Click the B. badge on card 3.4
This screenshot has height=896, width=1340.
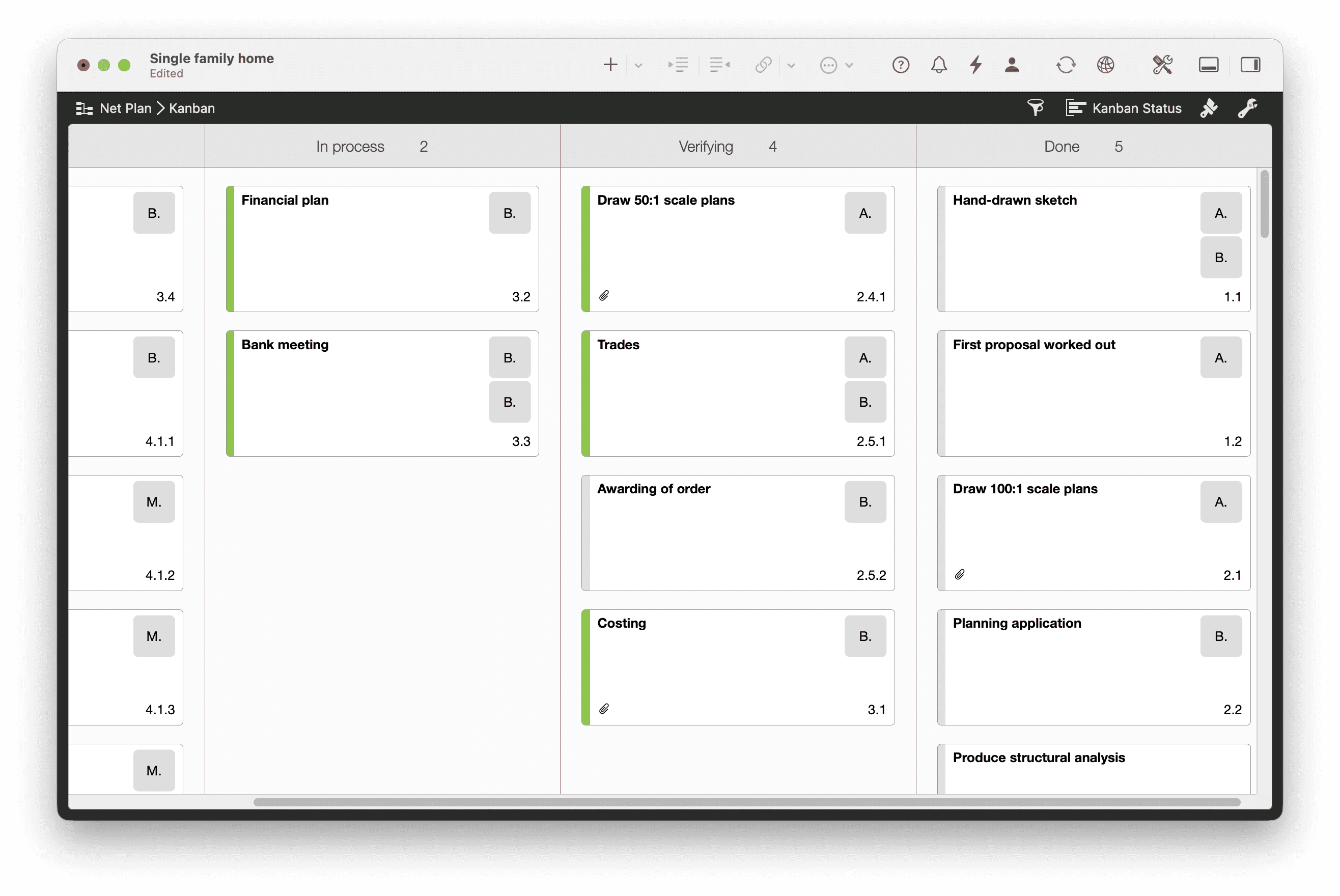click(x=154, y=213)
